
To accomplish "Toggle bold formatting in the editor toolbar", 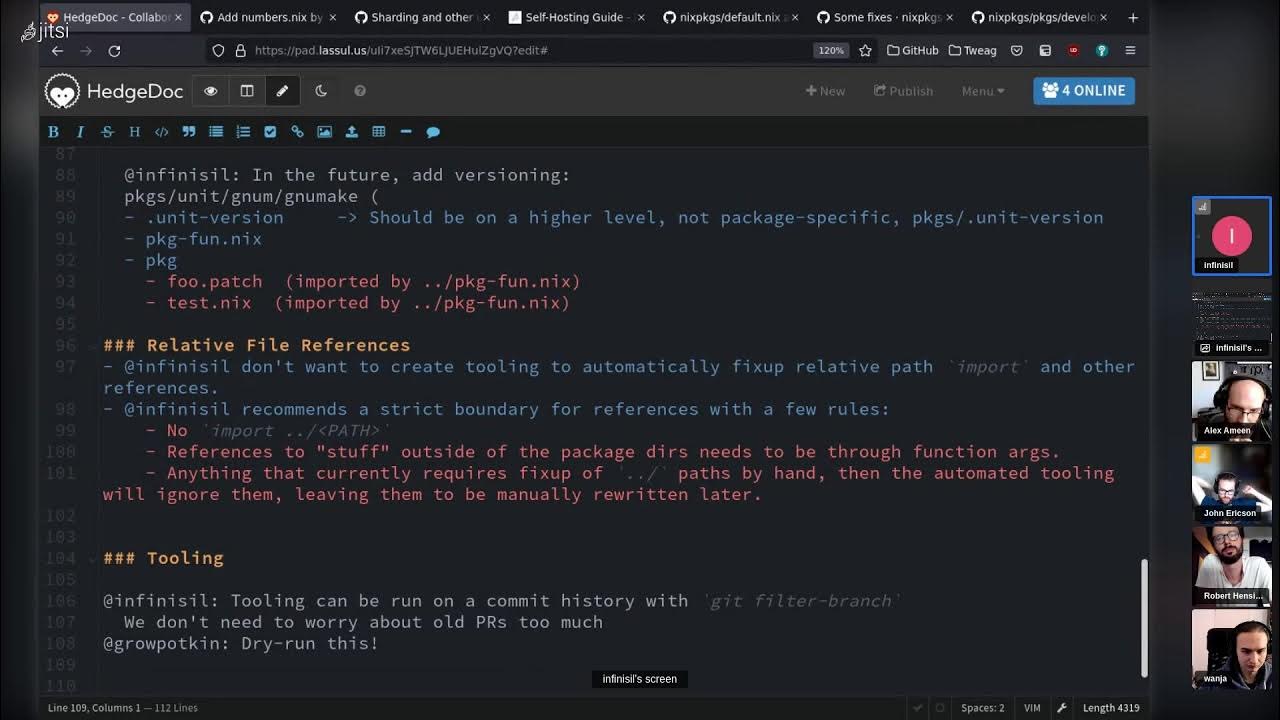I will [53, 132].
